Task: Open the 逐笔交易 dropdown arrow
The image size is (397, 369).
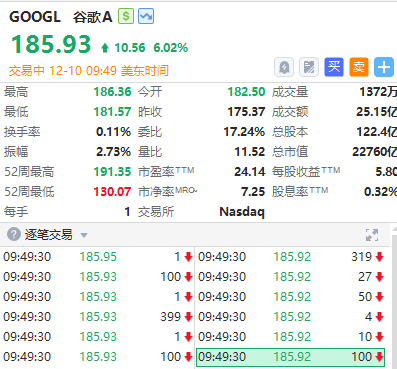Action: [x=84, y=235]
